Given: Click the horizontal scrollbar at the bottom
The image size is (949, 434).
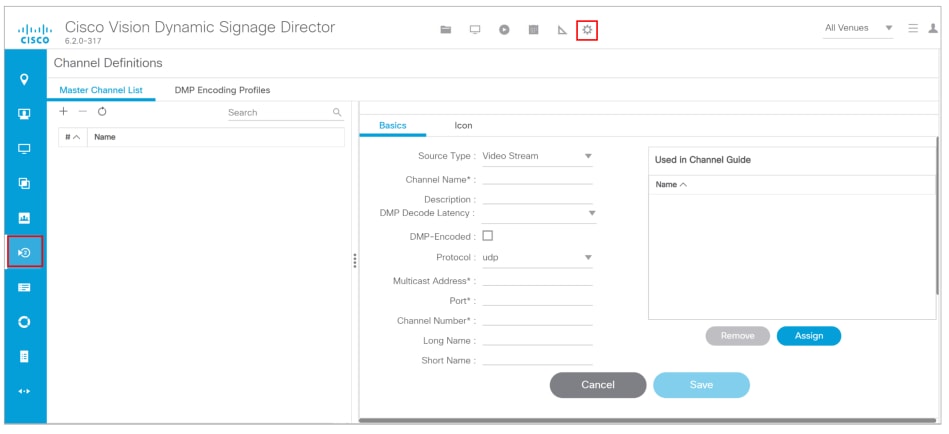Looking at the screenshot, I should 647,420.
